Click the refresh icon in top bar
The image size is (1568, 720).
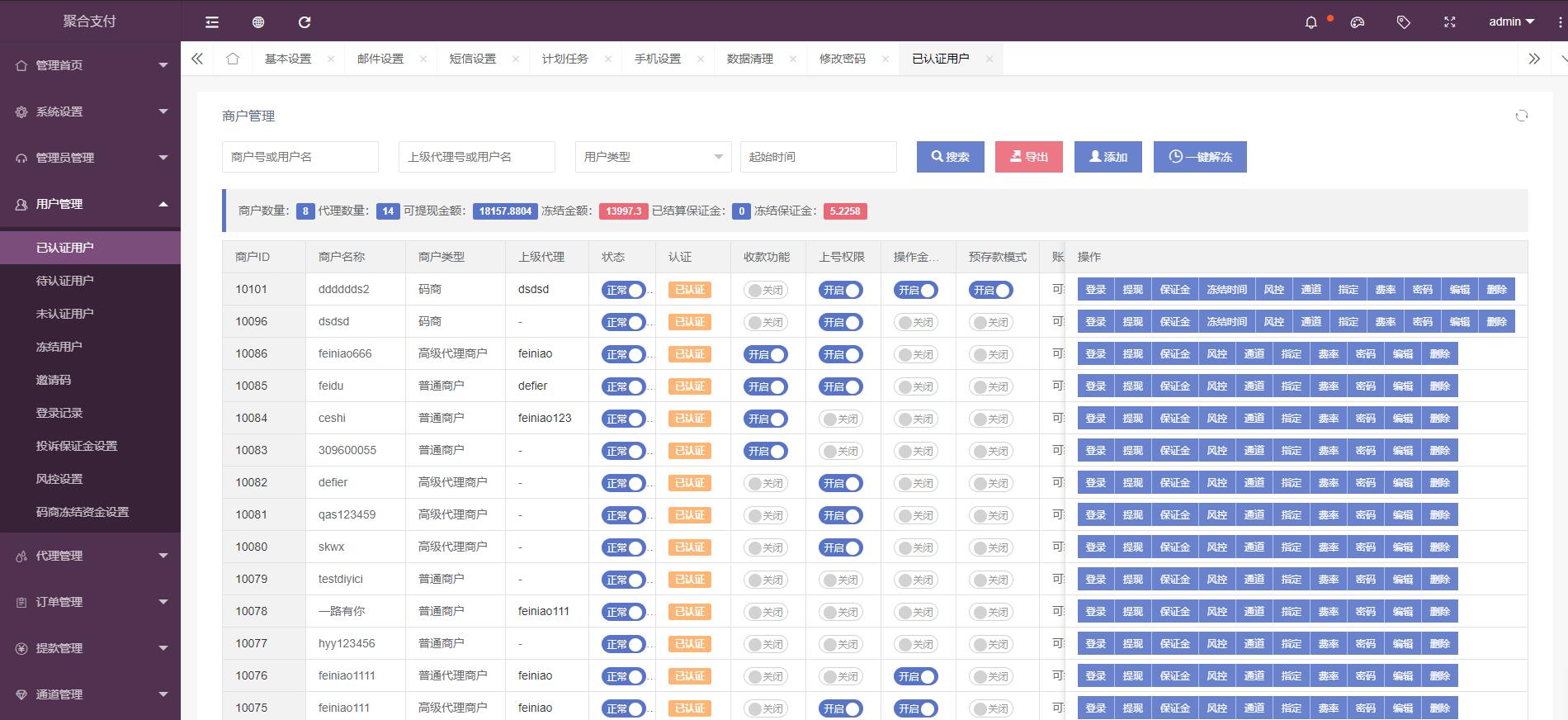tap(305, 22)
